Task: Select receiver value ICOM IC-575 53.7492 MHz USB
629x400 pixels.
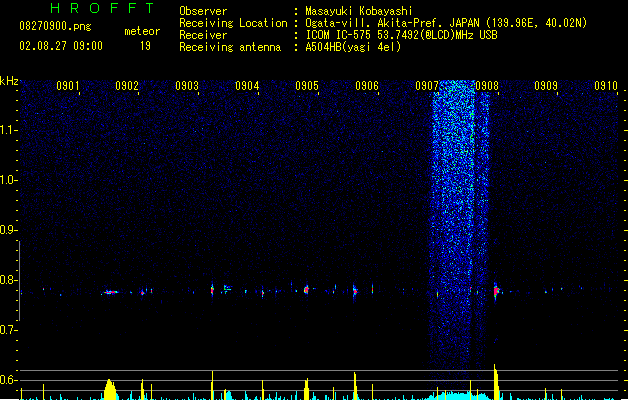Action: (401, 35)
